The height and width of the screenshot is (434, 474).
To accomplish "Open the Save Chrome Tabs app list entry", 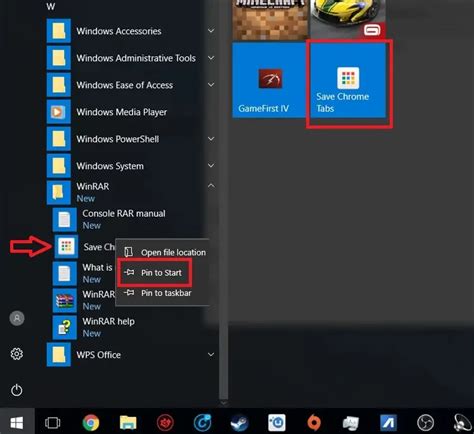I will [x=85, y=247].
